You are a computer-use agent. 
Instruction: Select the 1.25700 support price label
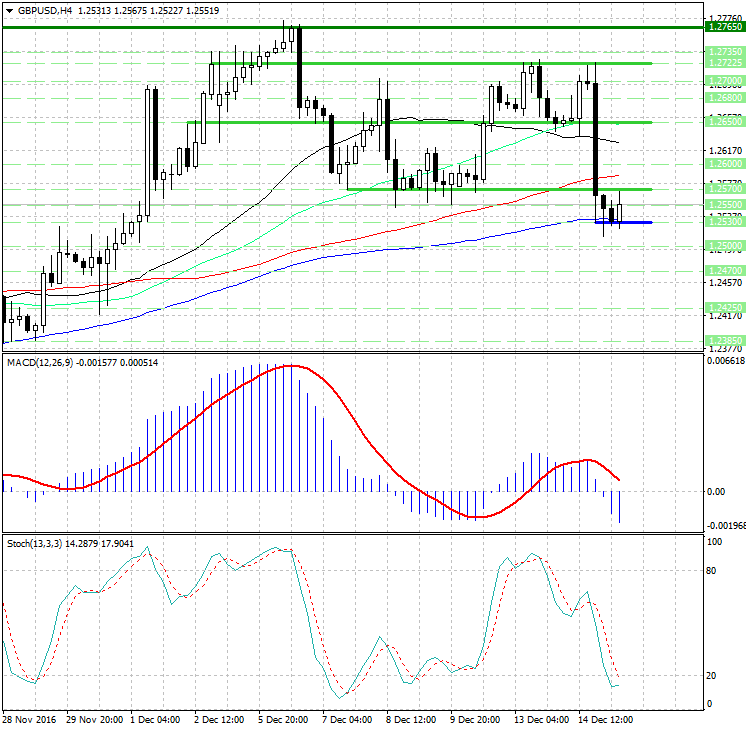pyautogui.click(x=722, y=188)
